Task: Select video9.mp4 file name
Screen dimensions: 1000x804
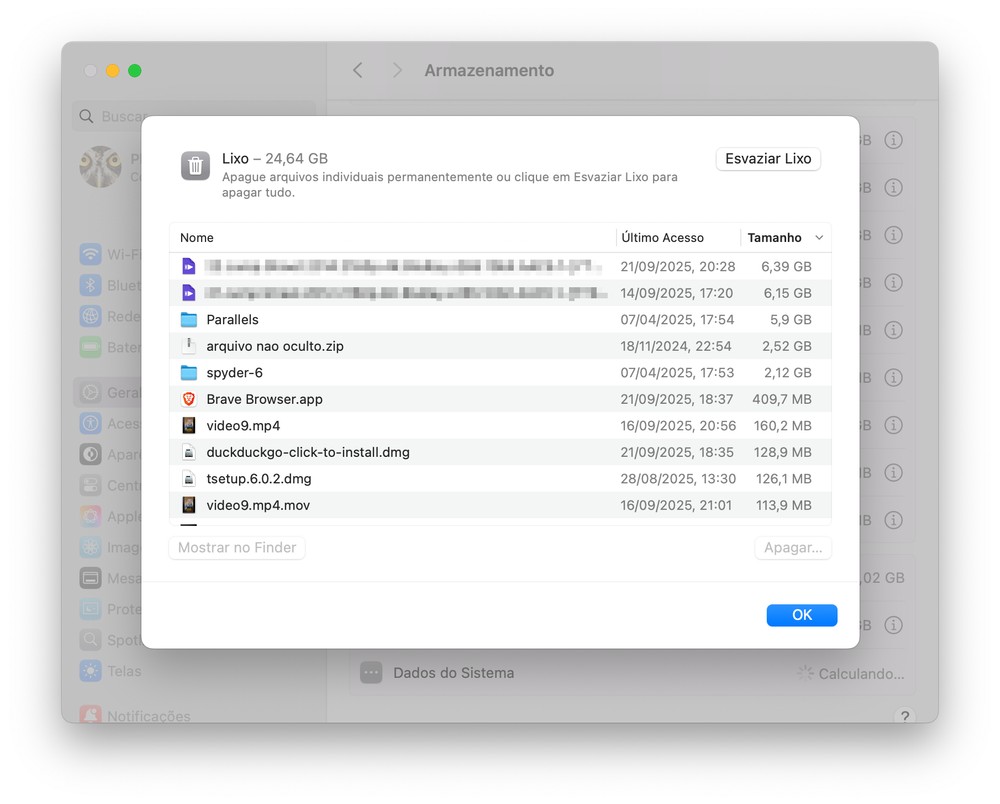Action: pos(243,426)
